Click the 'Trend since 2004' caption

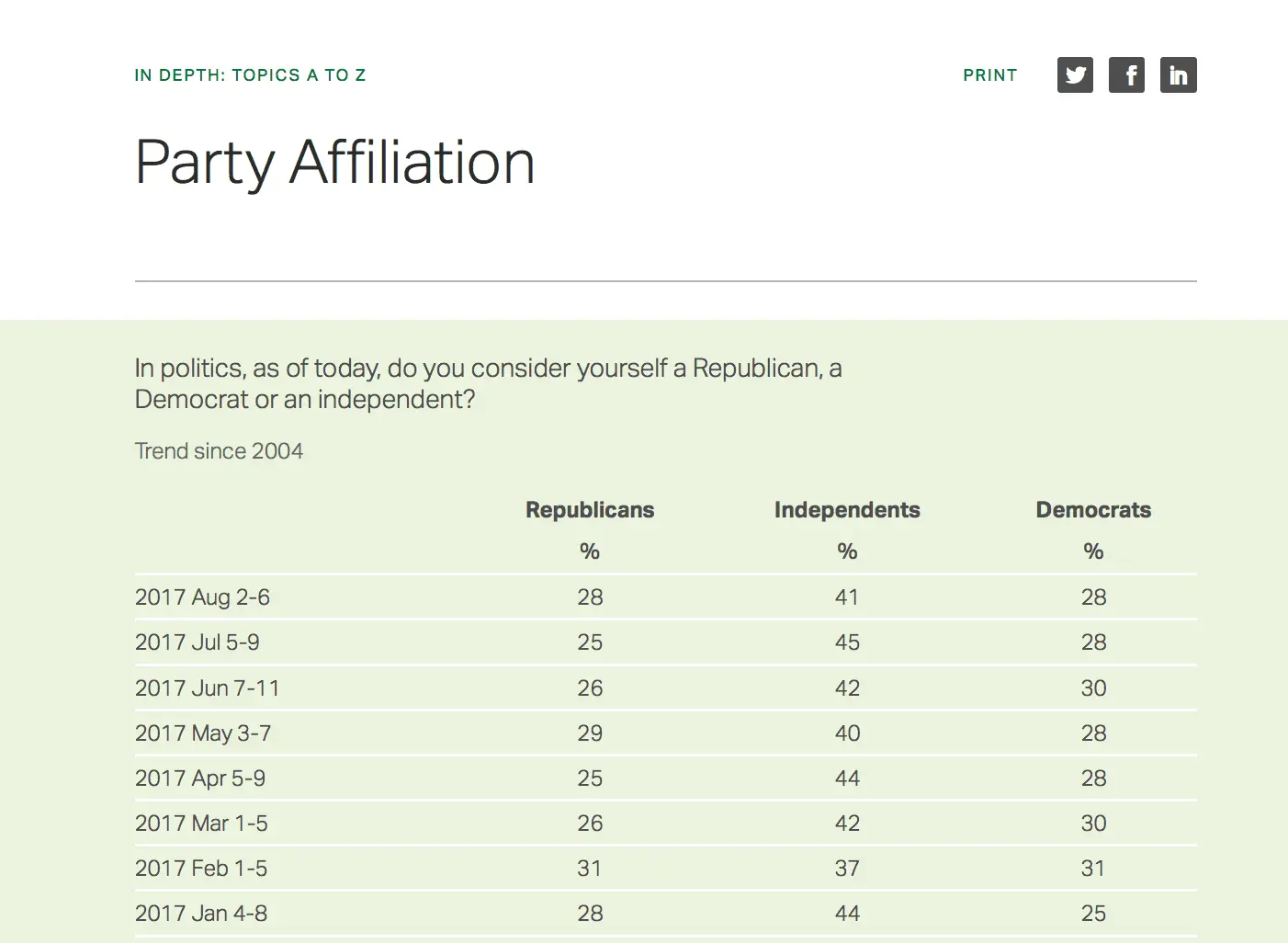point(219,451)
